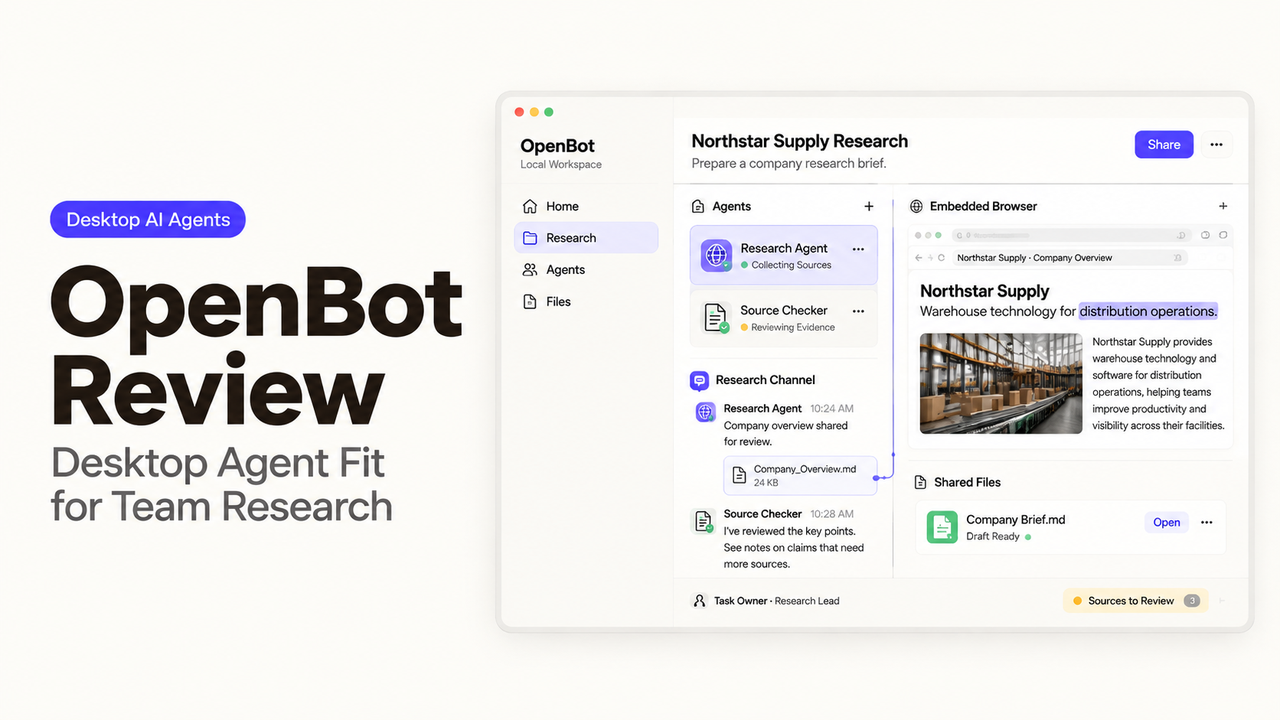Screen dimensions: 1280x720
Task: Open the Research Agent options menu
Action: click(858, 249)
